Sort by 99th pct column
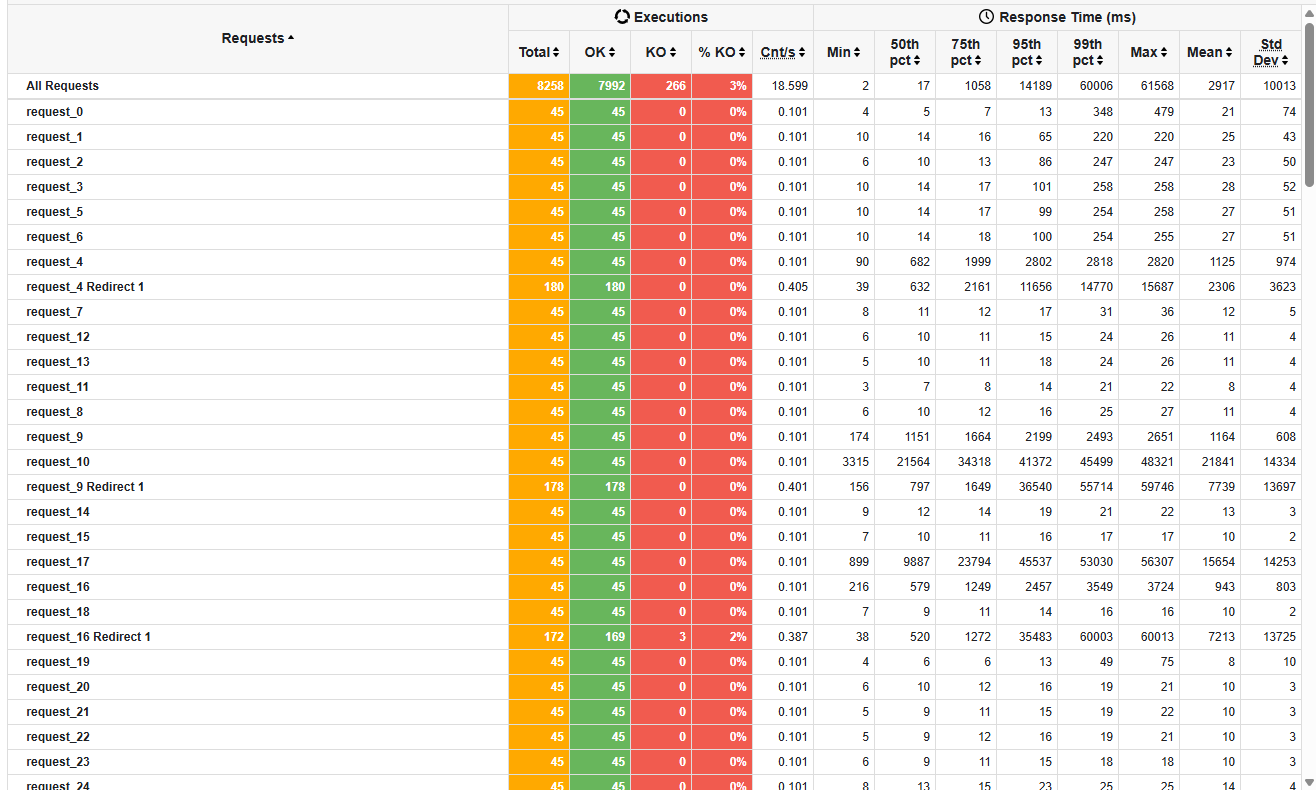This screenshot has height=797, width=1316. [x=1088, y=52]
